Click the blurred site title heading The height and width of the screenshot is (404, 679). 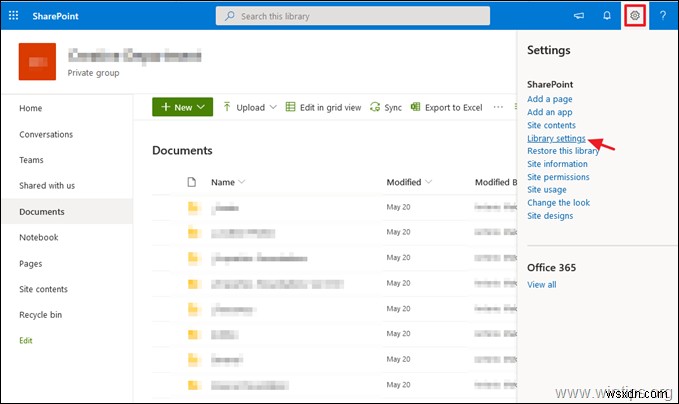(x=135, y=55)
